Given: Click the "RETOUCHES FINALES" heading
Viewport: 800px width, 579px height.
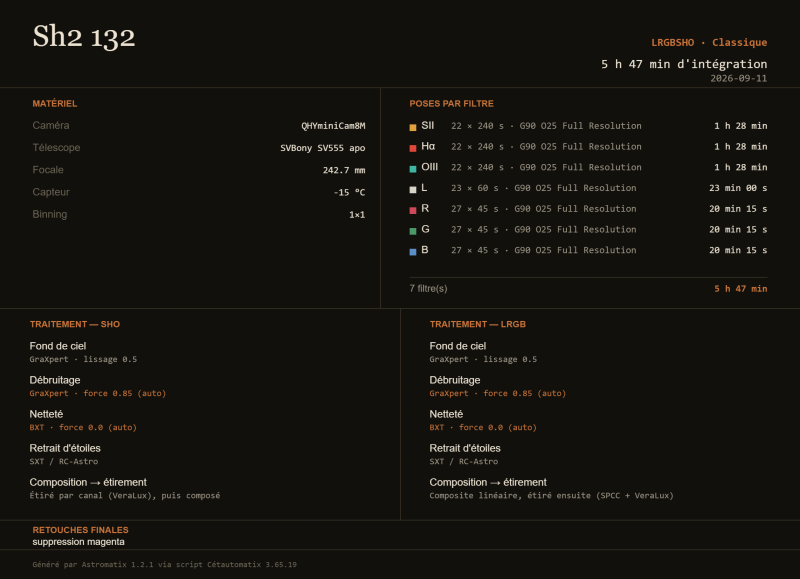Looking at the screenshot, I should pyautogui.click(x=80, y=530).
